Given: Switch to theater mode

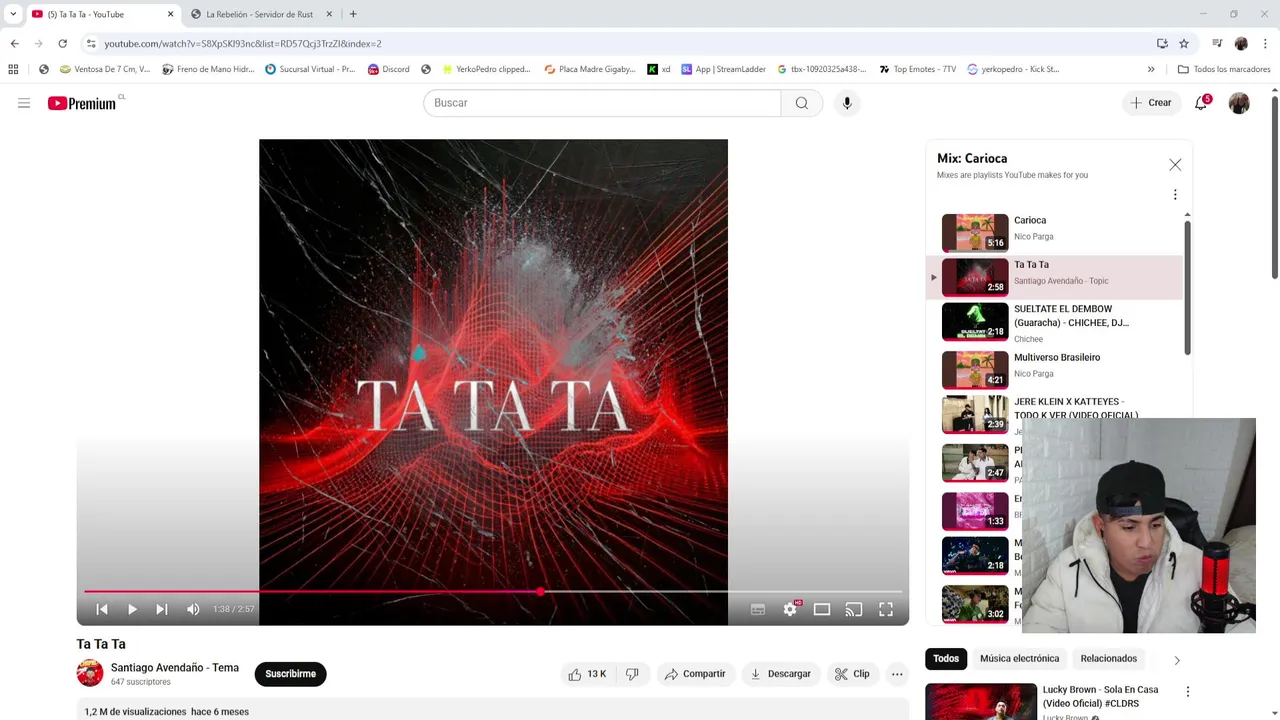Looking at the screenshot, I should [822, 609].
